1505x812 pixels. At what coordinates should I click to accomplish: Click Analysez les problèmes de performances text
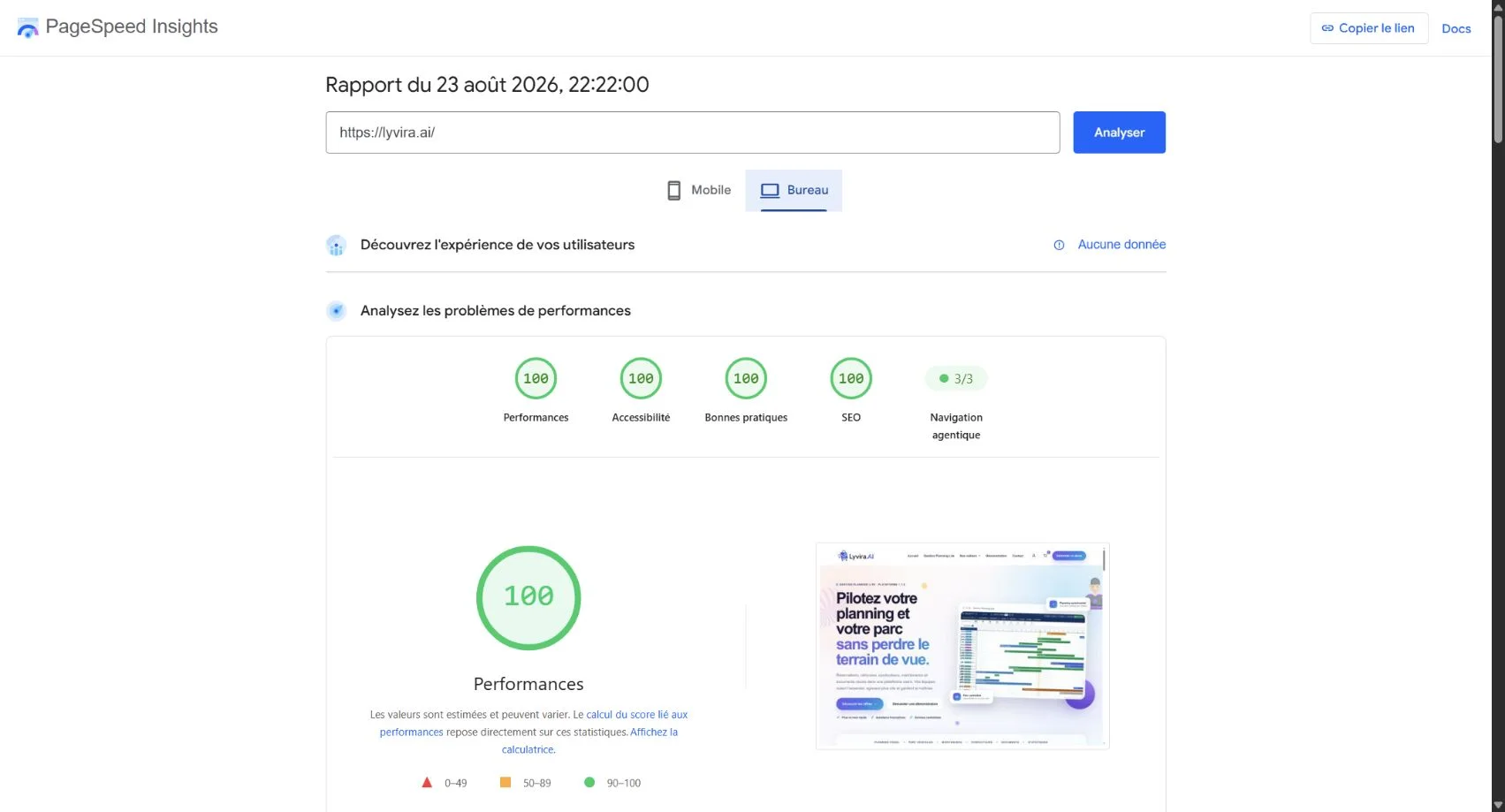coord(496,311)
